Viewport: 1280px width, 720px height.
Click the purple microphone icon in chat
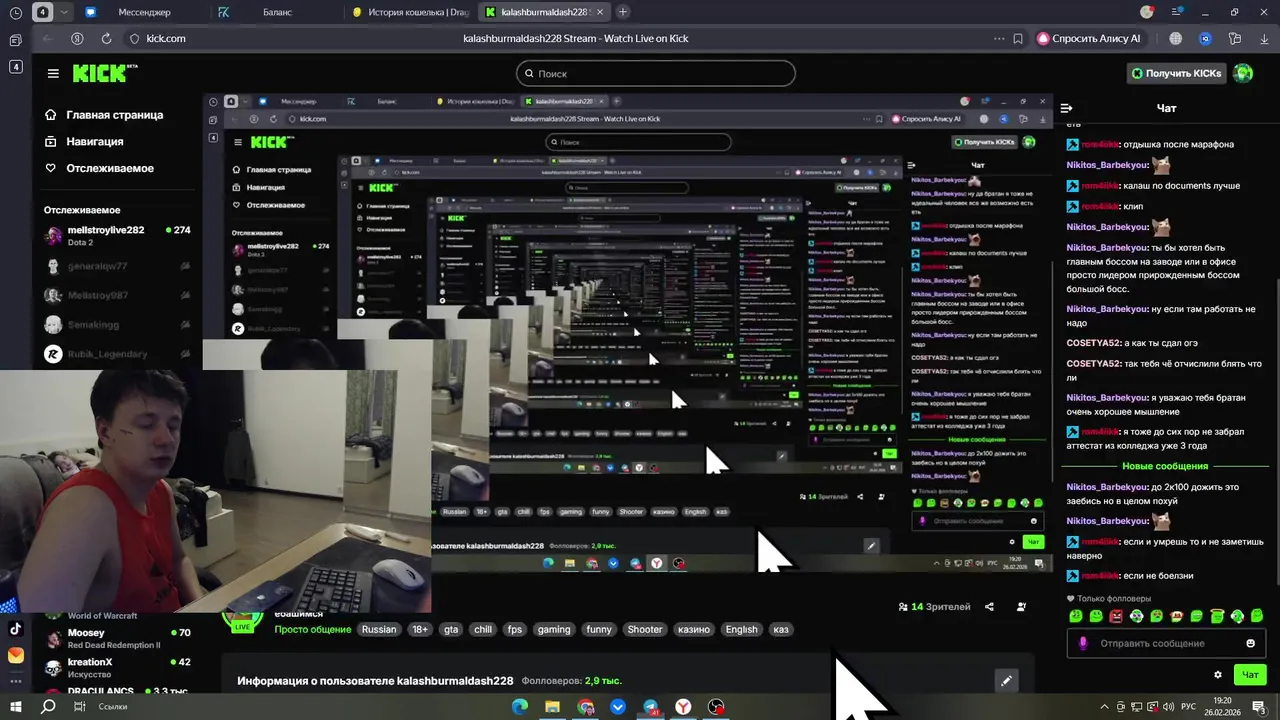click(1082, 643)
